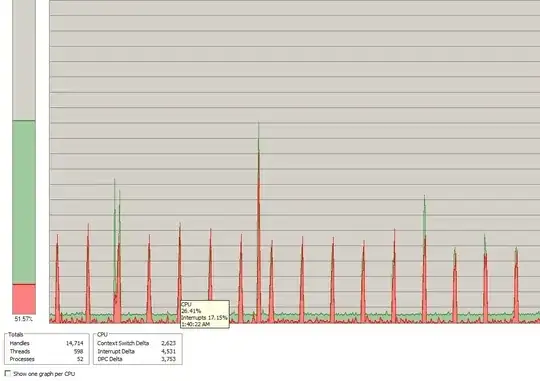Select the Interrupt Delta label

[116, 351]
